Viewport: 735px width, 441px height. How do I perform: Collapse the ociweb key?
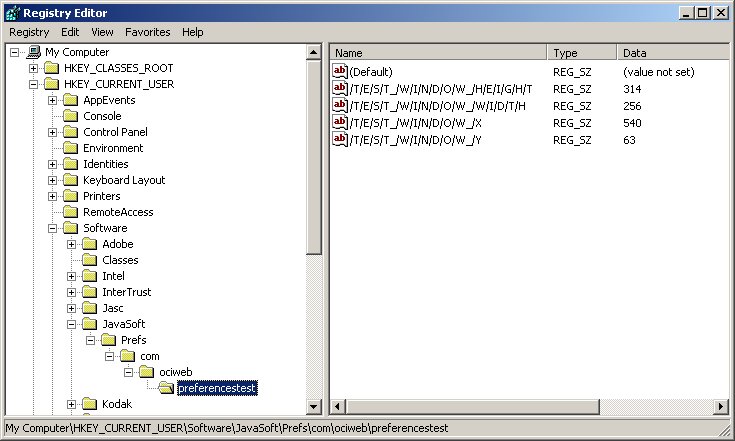click(128, 373)
